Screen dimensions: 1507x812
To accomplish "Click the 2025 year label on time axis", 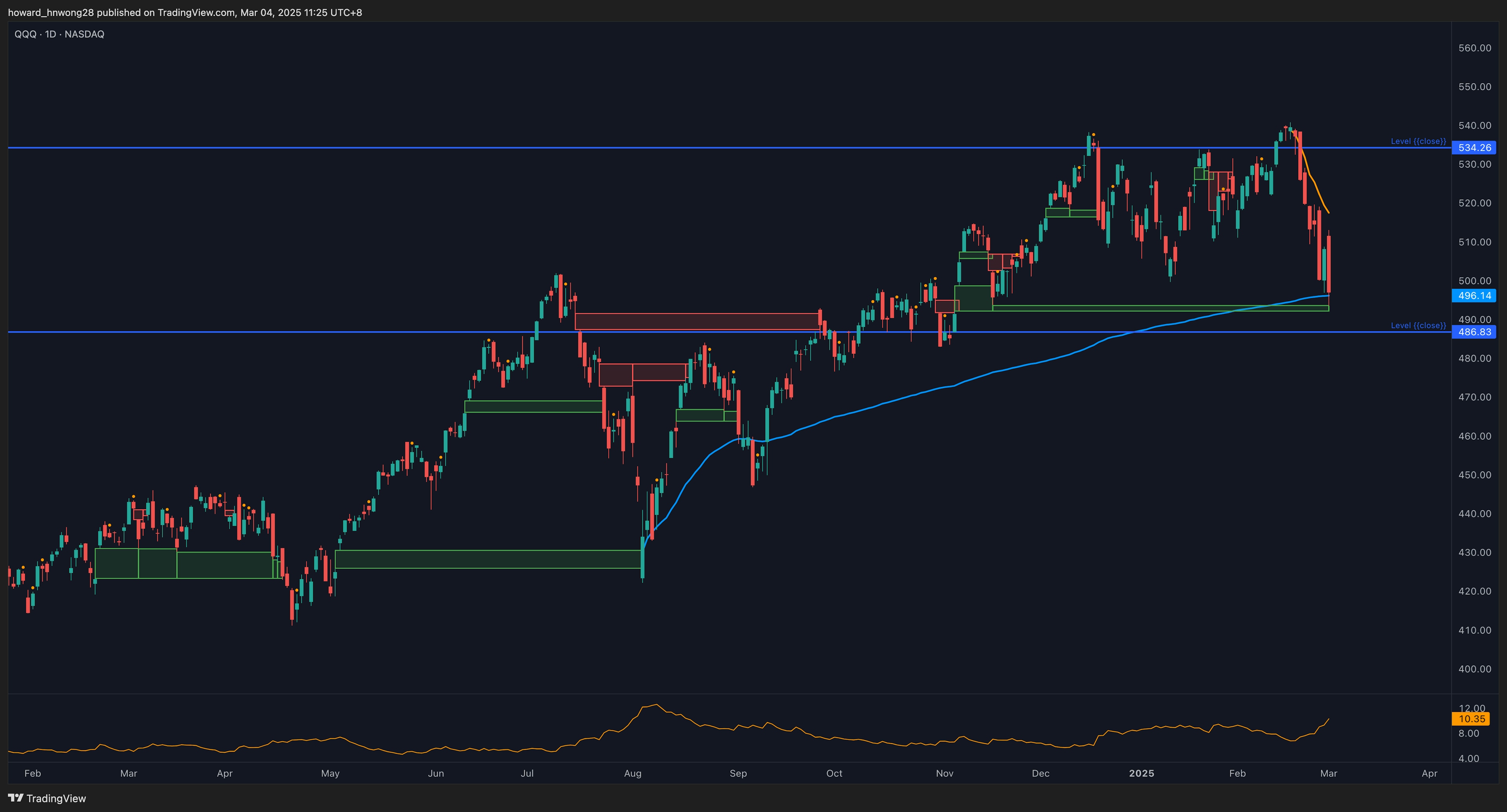I will tap(1141, 773).
